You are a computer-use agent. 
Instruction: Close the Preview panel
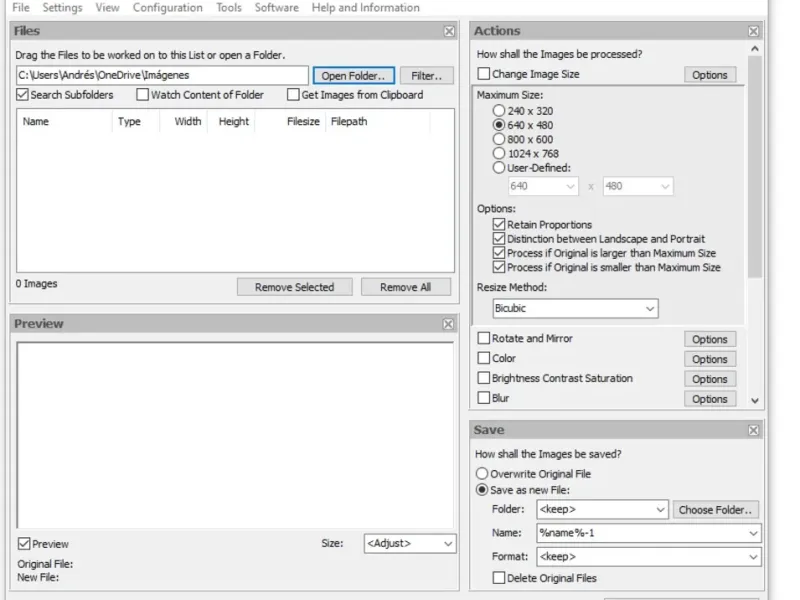tap(449, 324)
